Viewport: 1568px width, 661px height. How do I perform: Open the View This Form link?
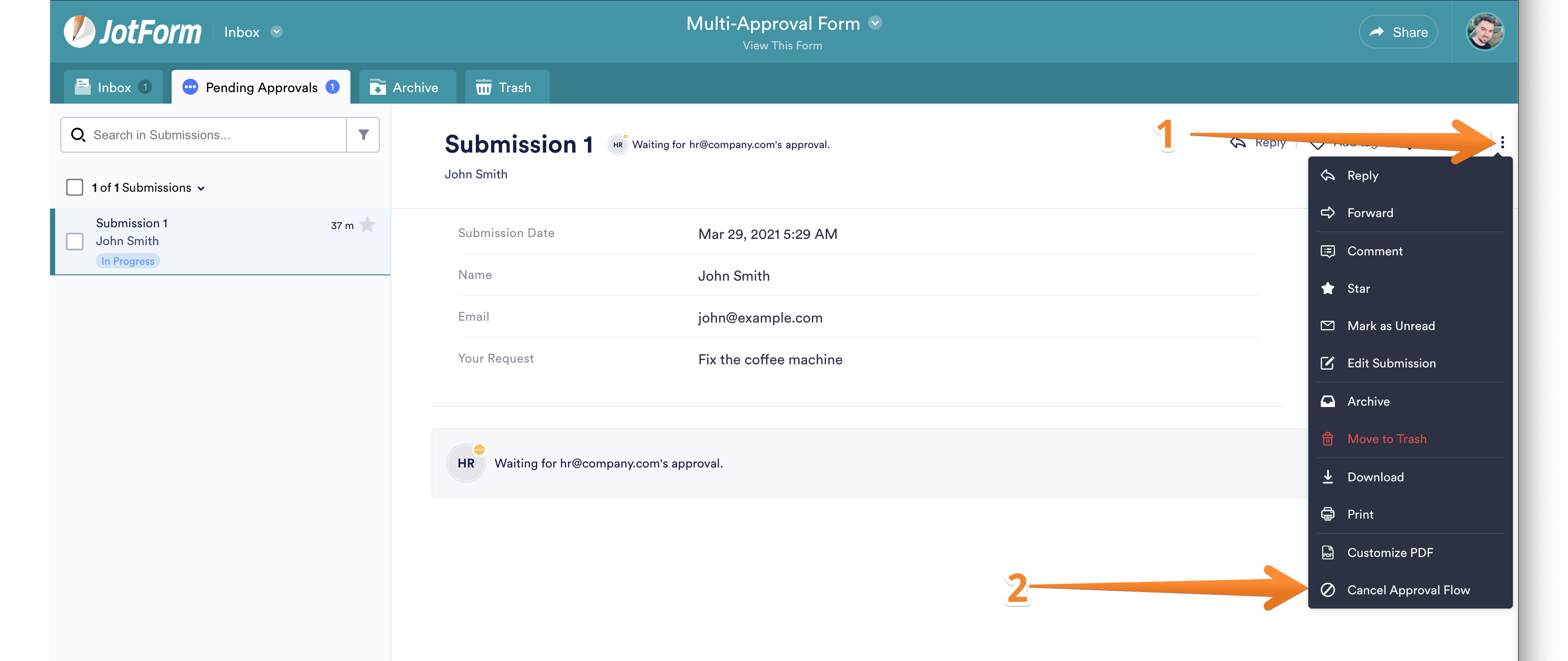pos(782,46)
